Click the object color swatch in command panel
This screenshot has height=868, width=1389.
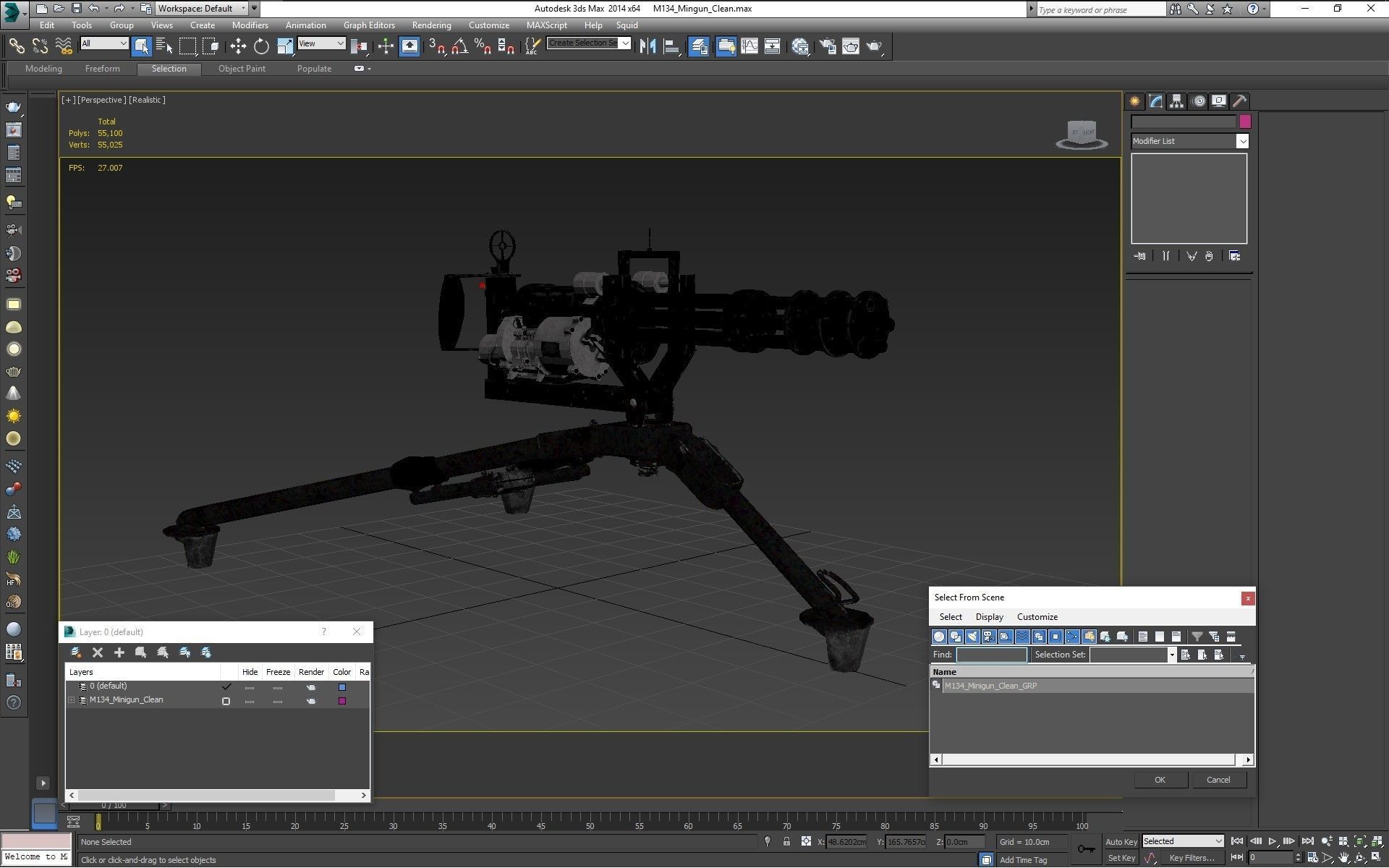[1244, 122]
